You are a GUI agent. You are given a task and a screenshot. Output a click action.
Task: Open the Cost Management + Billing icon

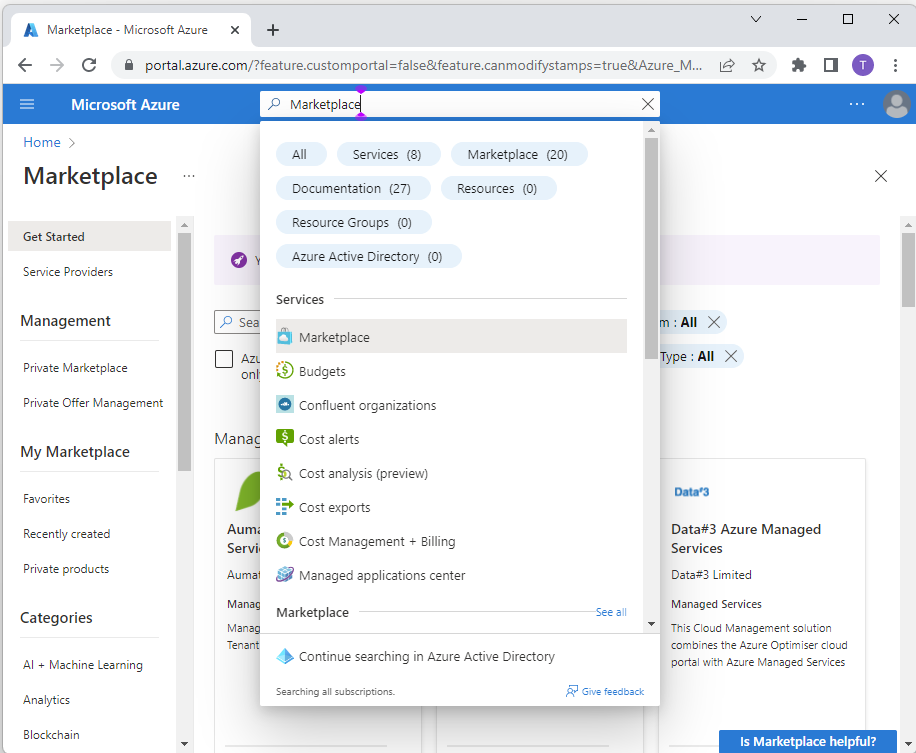pyautogui.click(x=284, y=540)
